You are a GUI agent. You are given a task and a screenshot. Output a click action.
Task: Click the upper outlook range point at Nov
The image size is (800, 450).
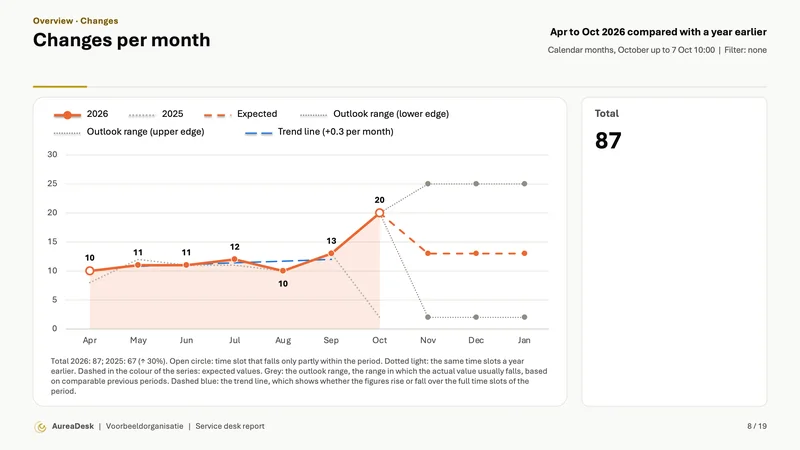pos(428,184)
